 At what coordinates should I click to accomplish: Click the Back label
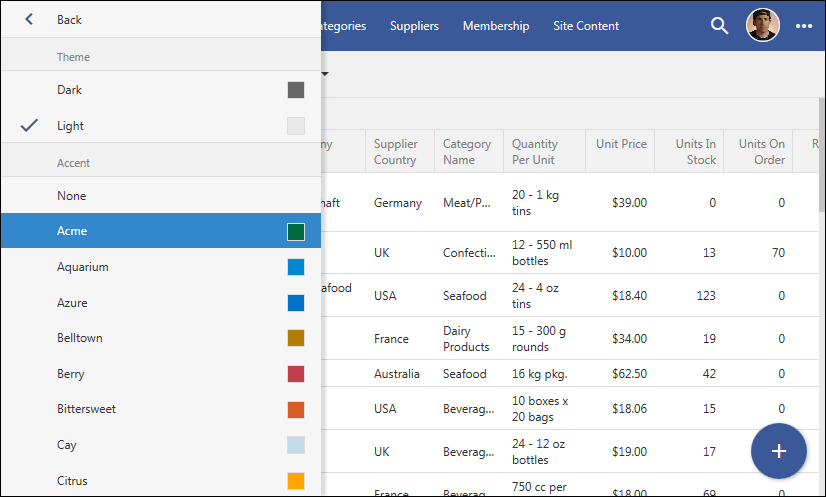(x=69, y=20)
